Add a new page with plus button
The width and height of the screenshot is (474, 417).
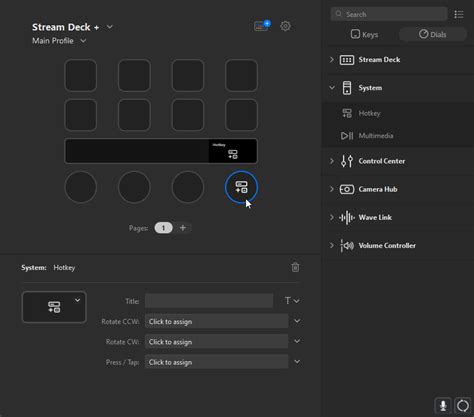point(183,228)
